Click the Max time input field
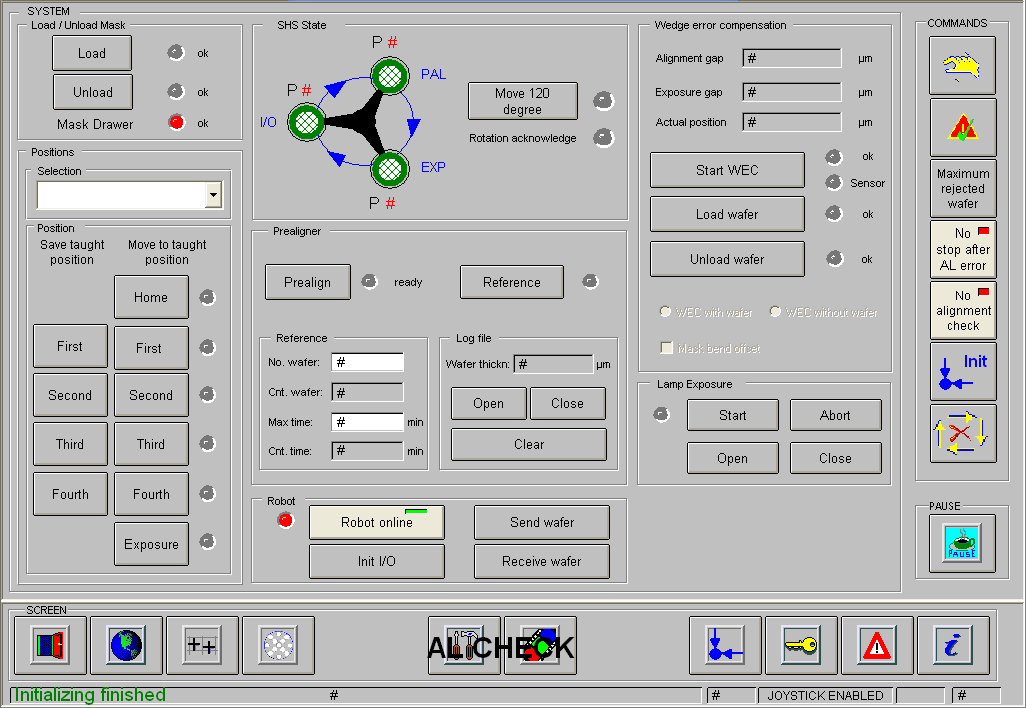 coord(367,422)
